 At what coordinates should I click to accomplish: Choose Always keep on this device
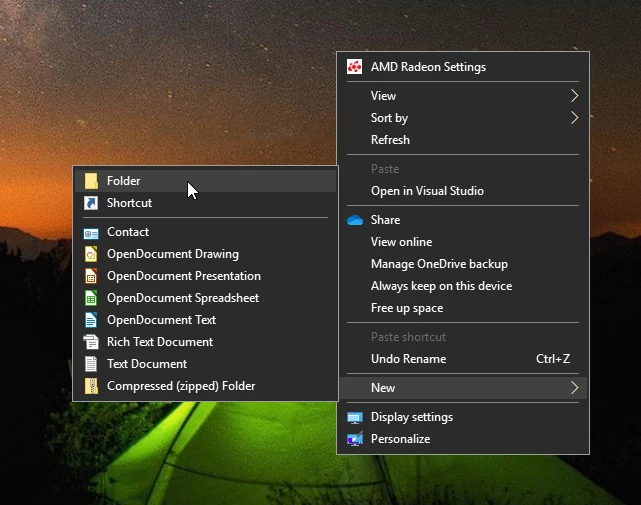[x=463, y=286]
